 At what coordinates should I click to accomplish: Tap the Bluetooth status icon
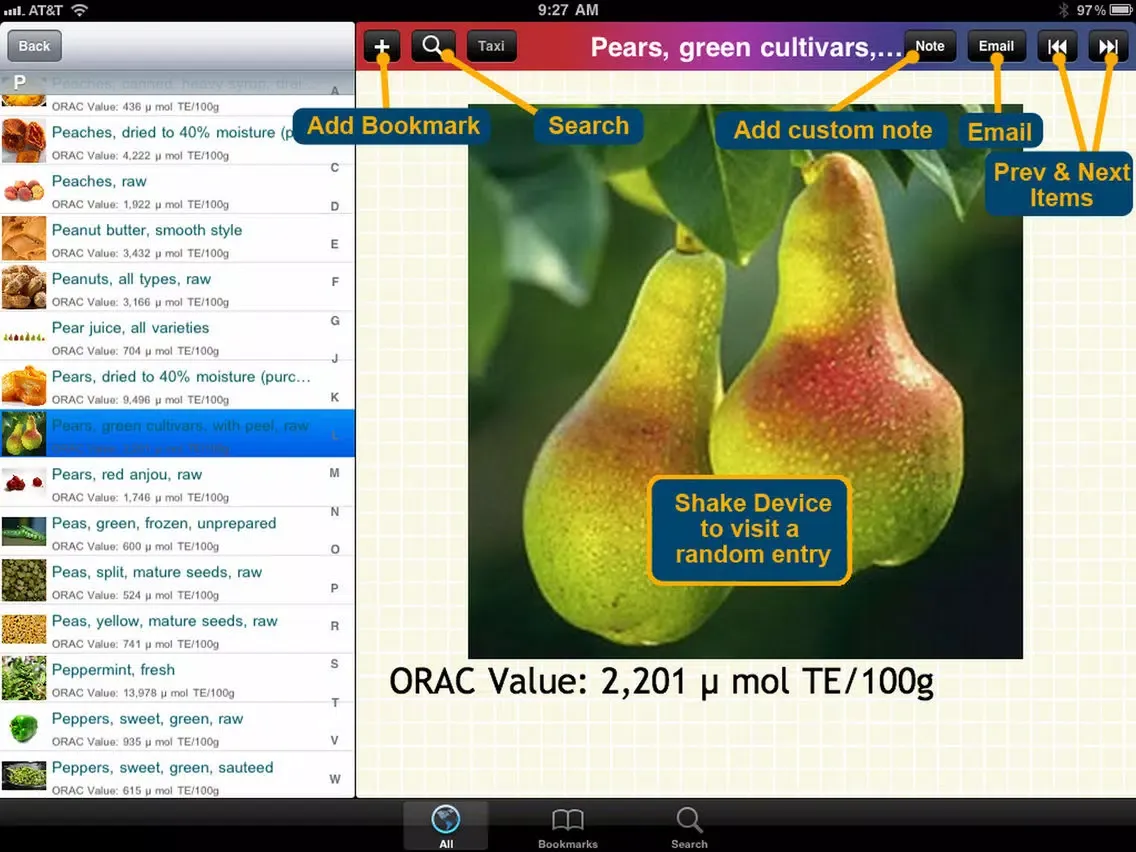[1064, 10]
